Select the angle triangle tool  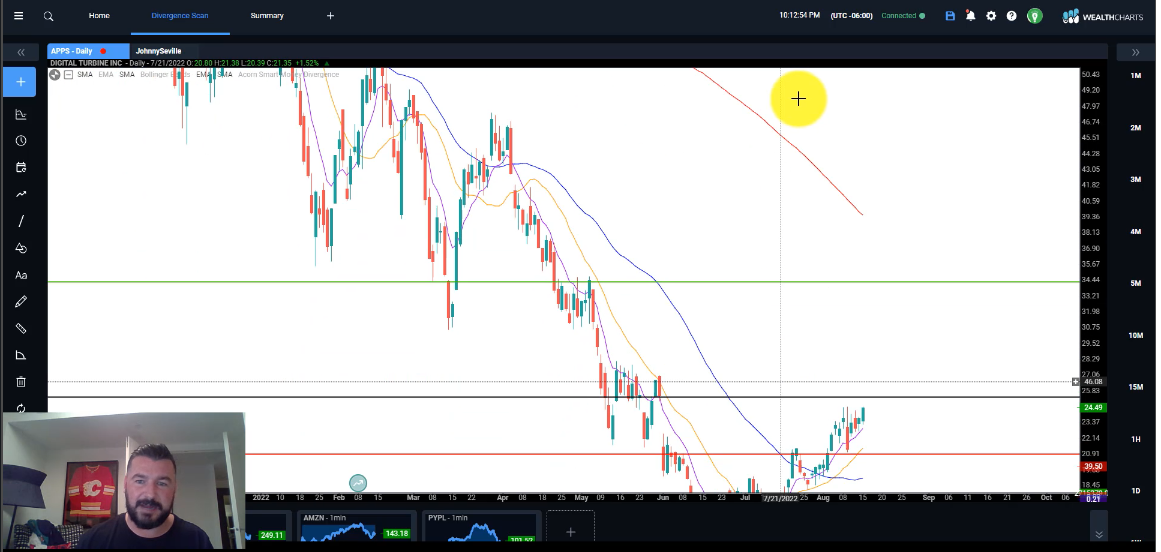click(21, 355)
